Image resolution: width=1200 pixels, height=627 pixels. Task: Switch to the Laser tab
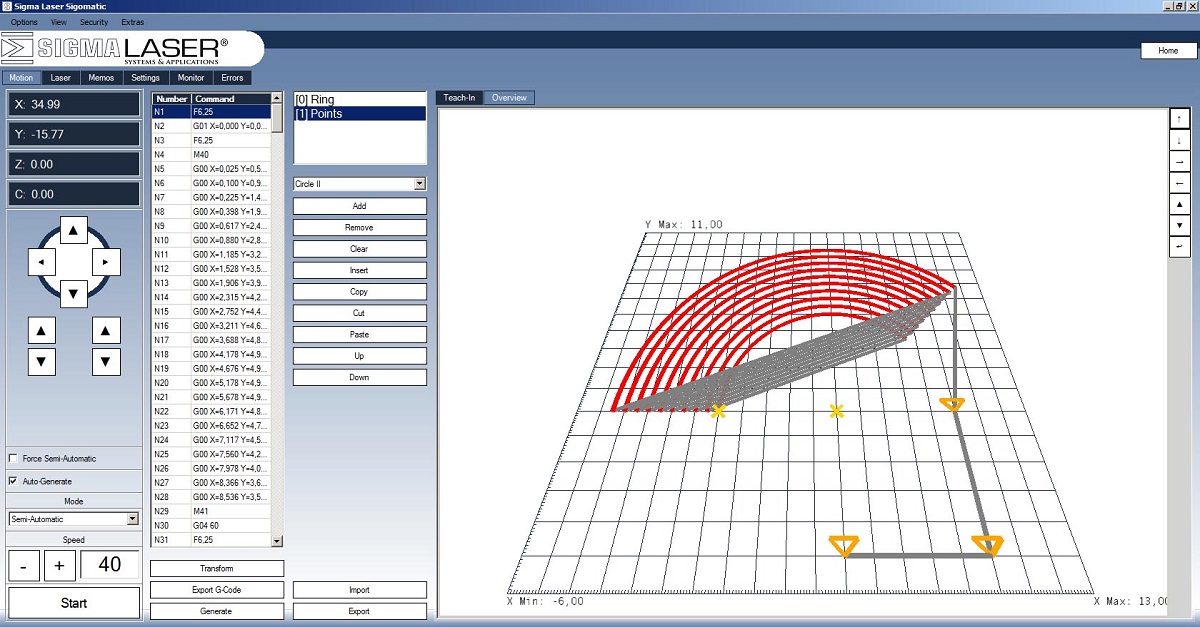coord(61,77)
